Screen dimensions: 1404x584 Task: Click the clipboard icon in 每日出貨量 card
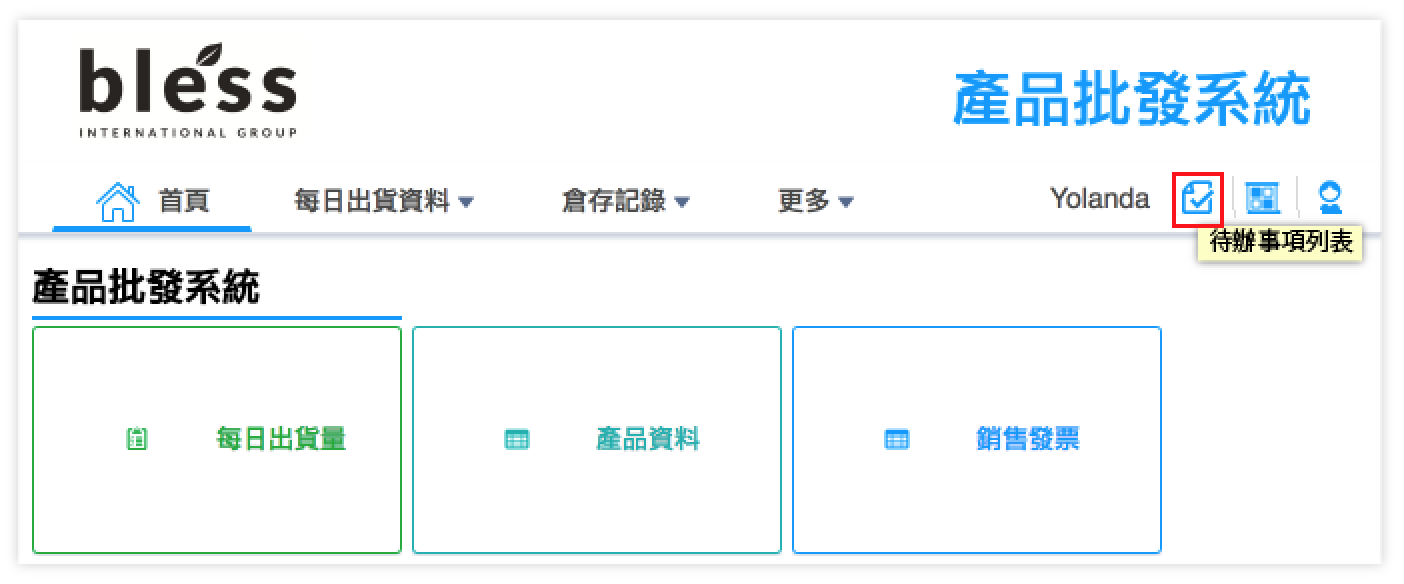[138, 439]
